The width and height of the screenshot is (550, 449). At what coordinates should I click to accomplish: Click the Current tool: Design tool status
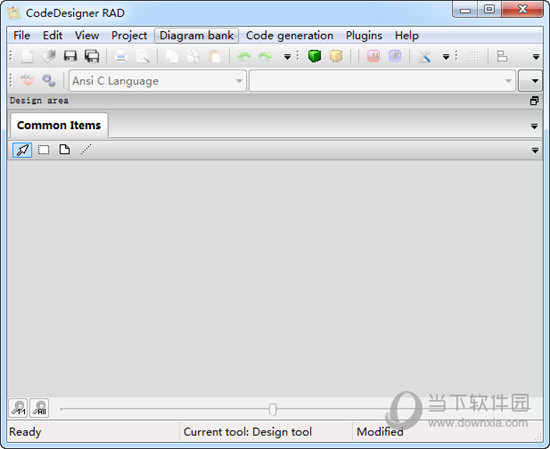pos(248,432)
